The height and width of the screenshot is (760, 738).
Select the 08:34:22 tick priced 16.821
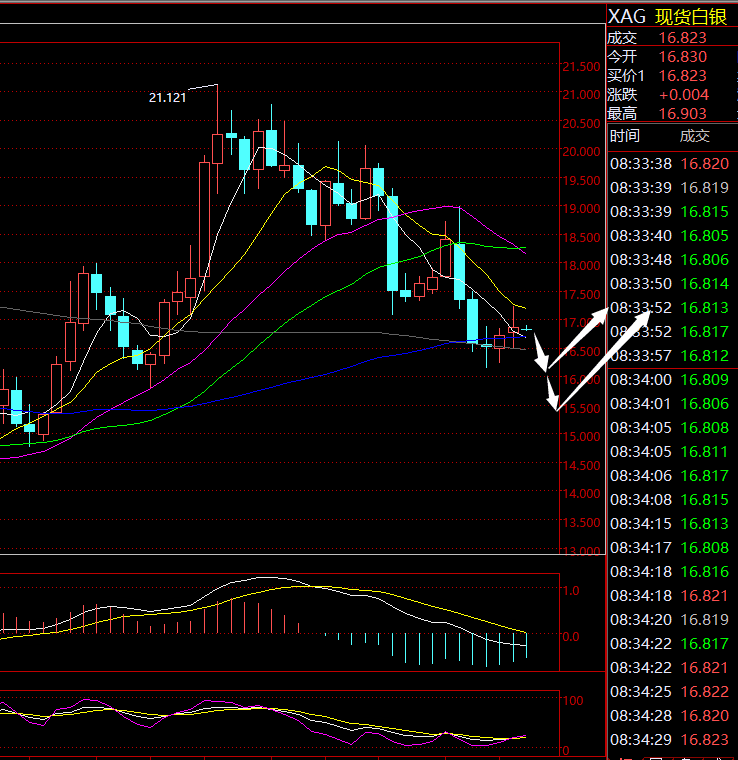(669, 667)
